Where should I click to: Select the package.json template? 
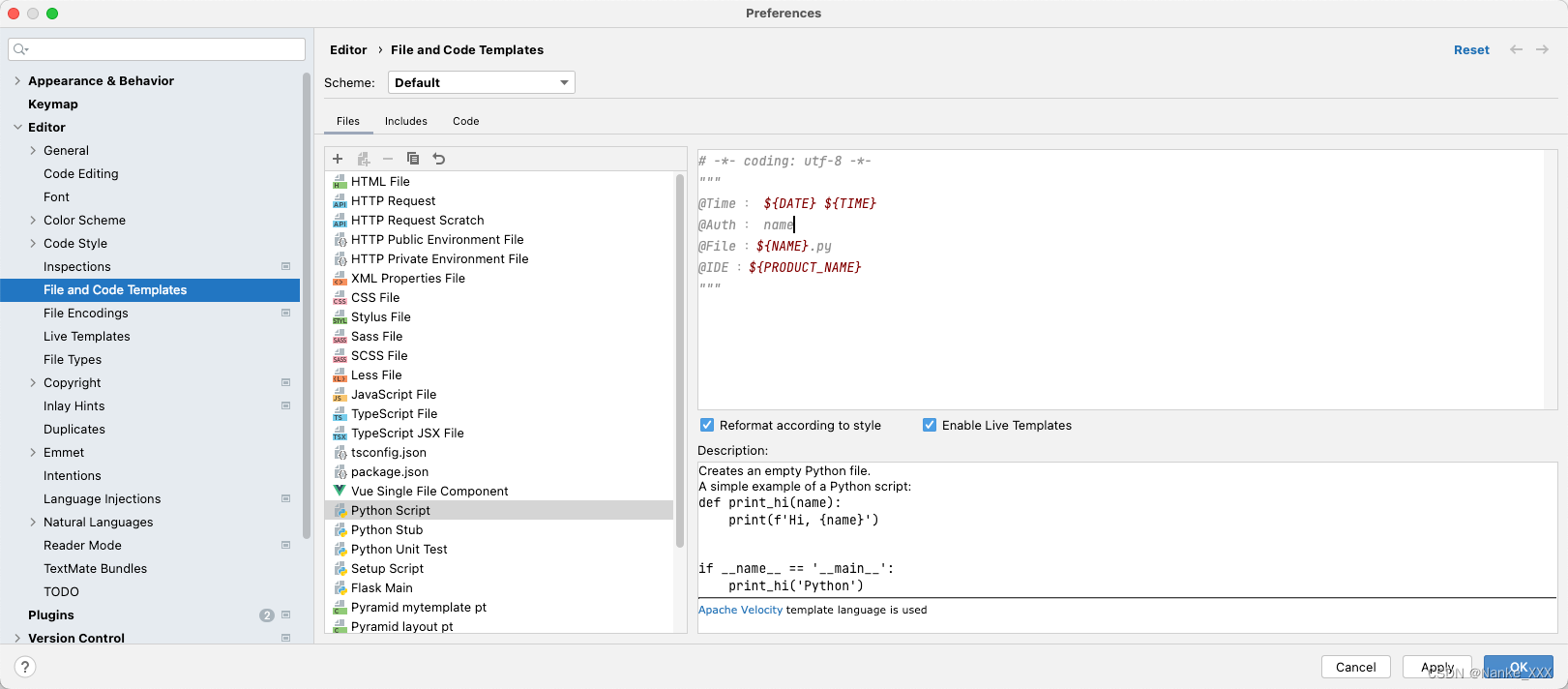499,471
